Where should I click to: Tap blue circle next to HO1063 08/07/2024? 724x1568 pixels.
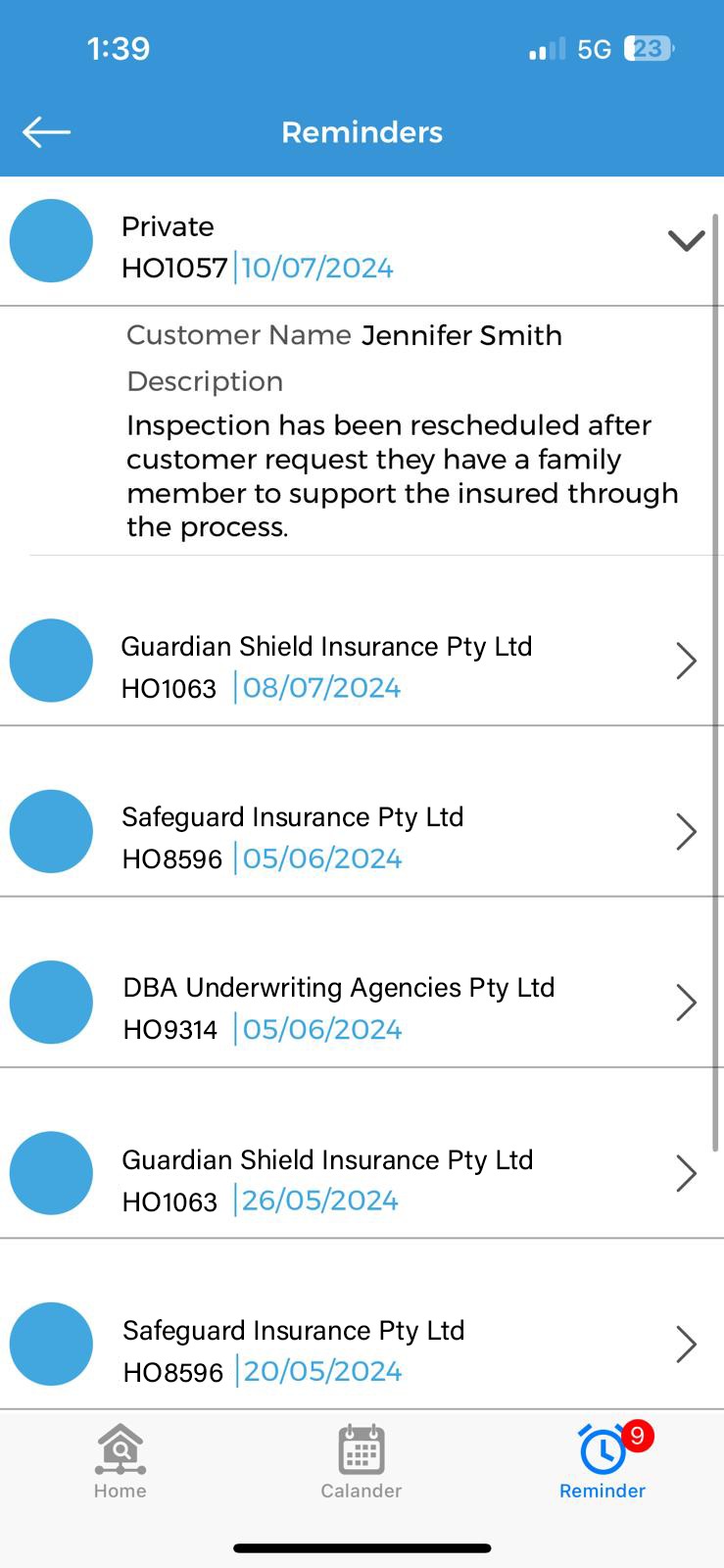(x=51, y=661)
